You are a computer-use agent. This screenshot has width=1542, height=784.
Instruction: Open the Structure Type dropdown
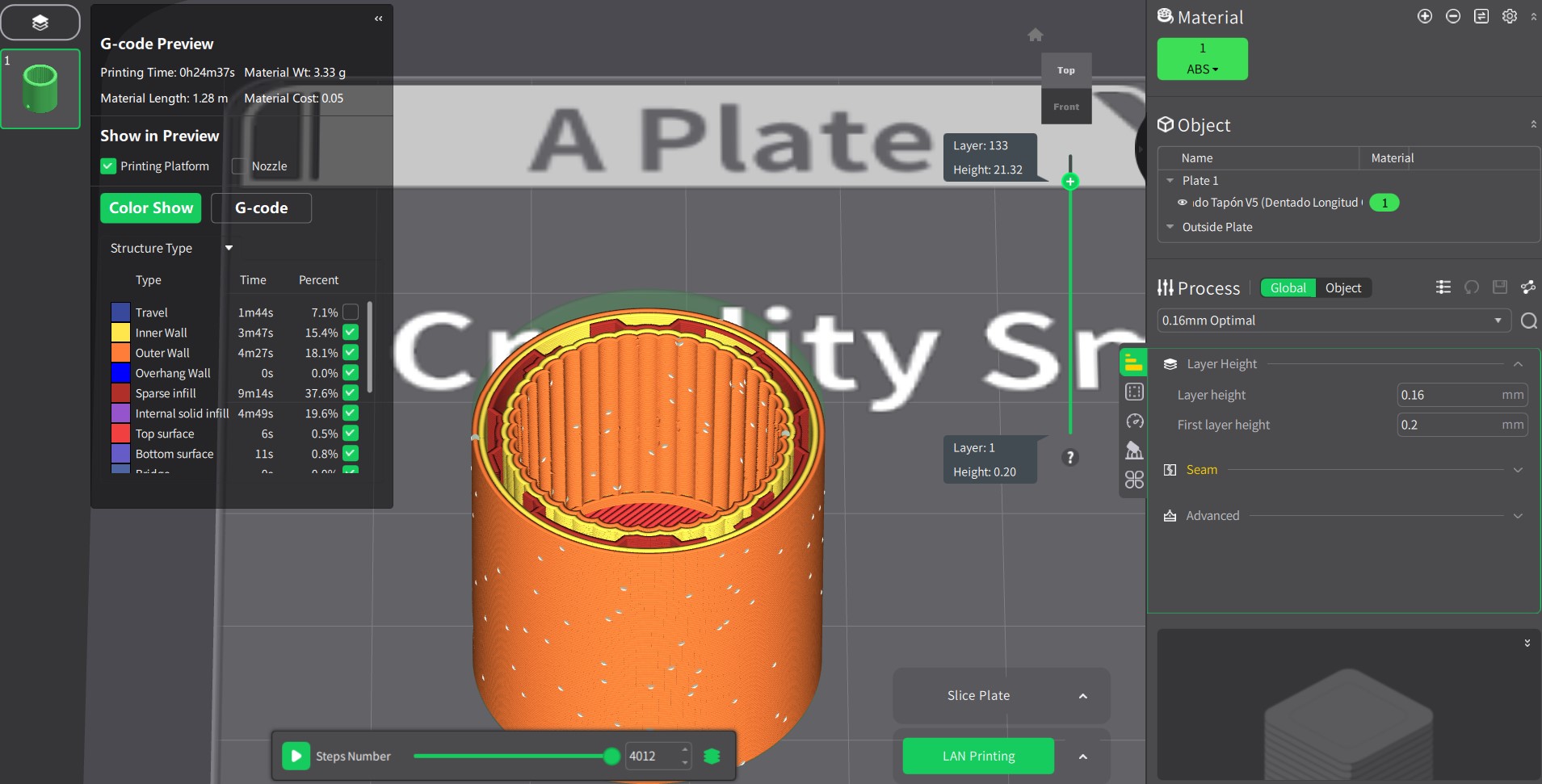coord(171,248)
